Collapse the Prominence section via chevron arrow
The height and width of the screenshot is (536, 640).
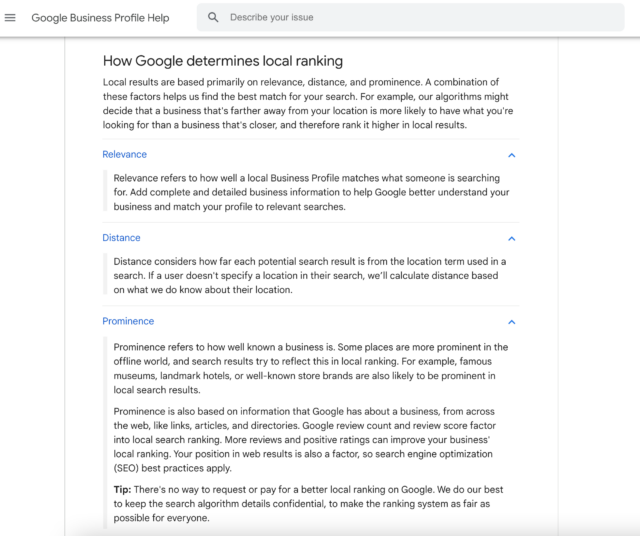[x=511, y=322]
